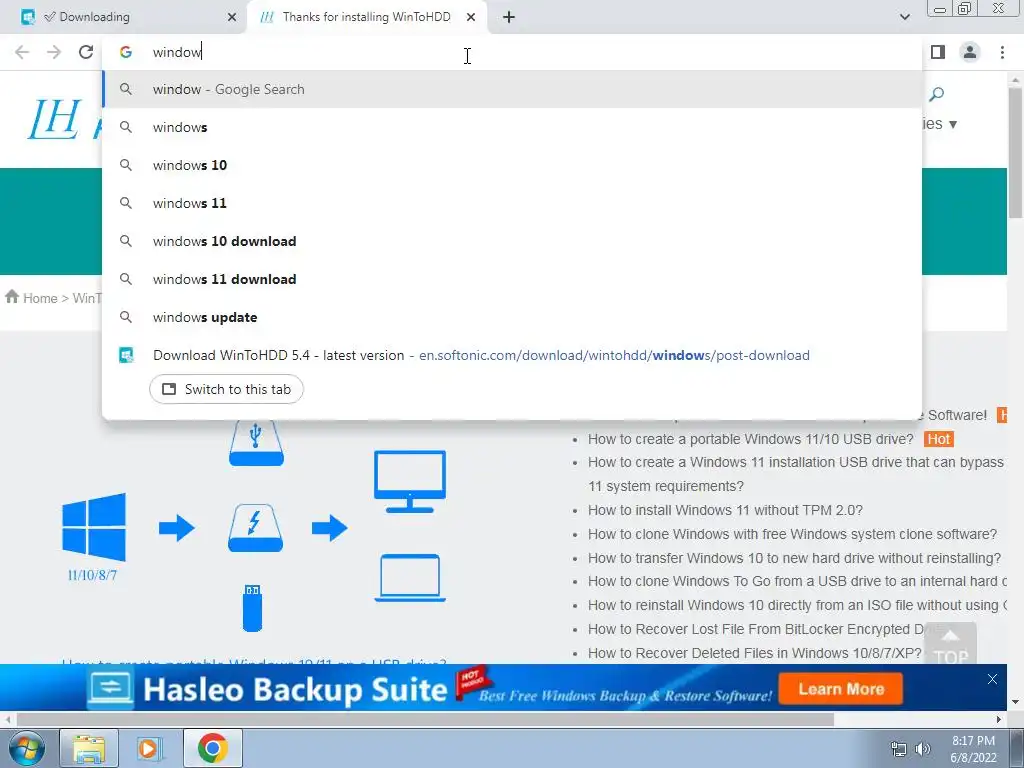Screen dimensions: 1024x768
Task: Open the taskbar clock showing 8:17 PM
Action: pyautogui.click(x=973, y=749)
